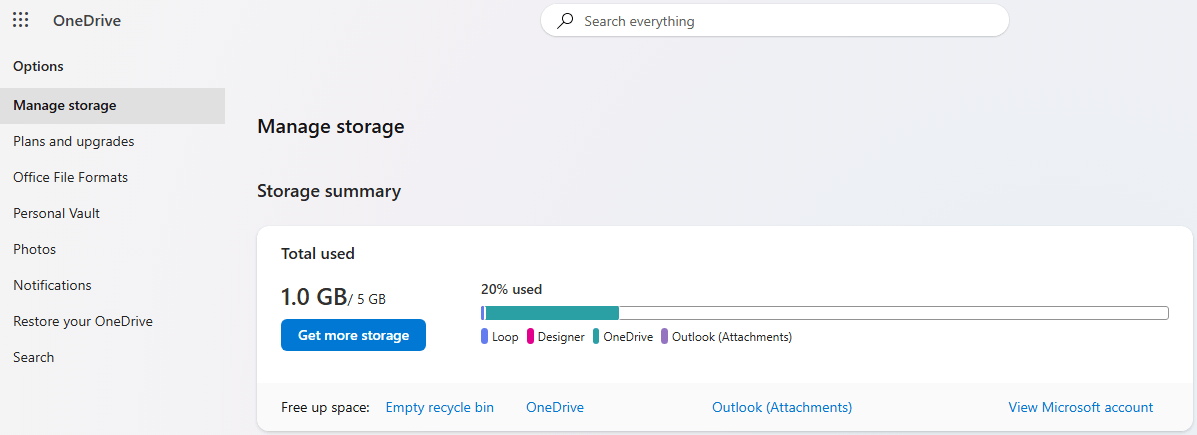1197x435 pixels.
Task: Click the 1.0 GB usage value
Action: point(314,297)
